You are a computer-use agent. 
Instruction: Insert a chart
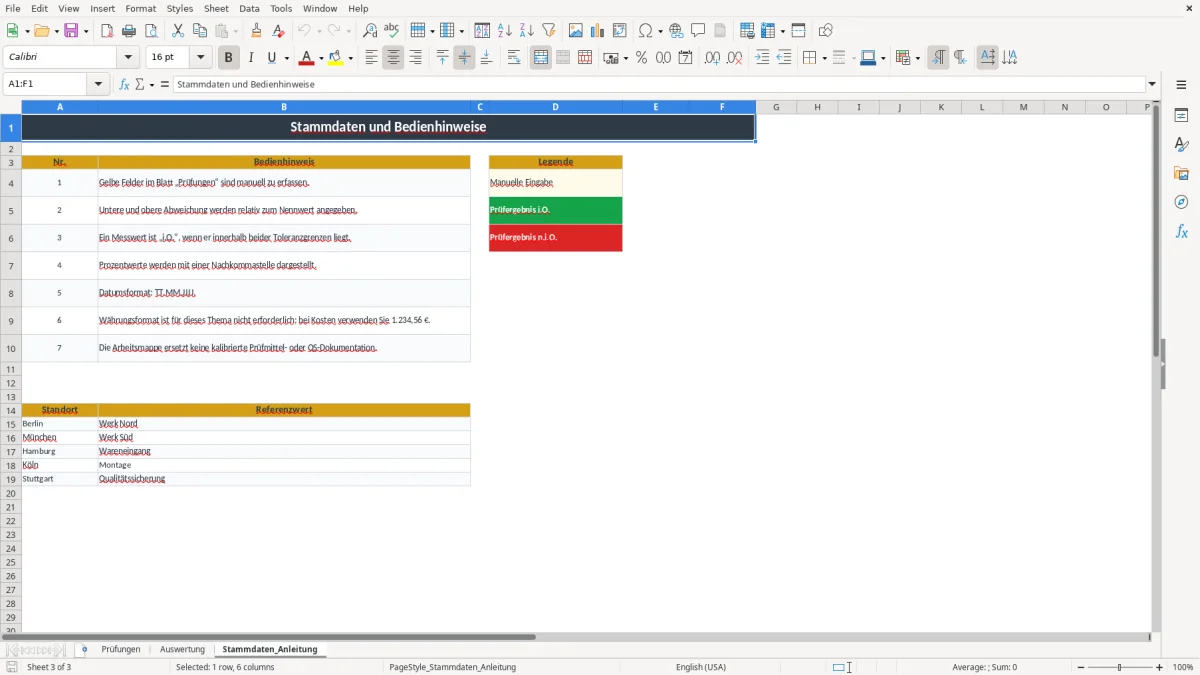click(598, 31)
